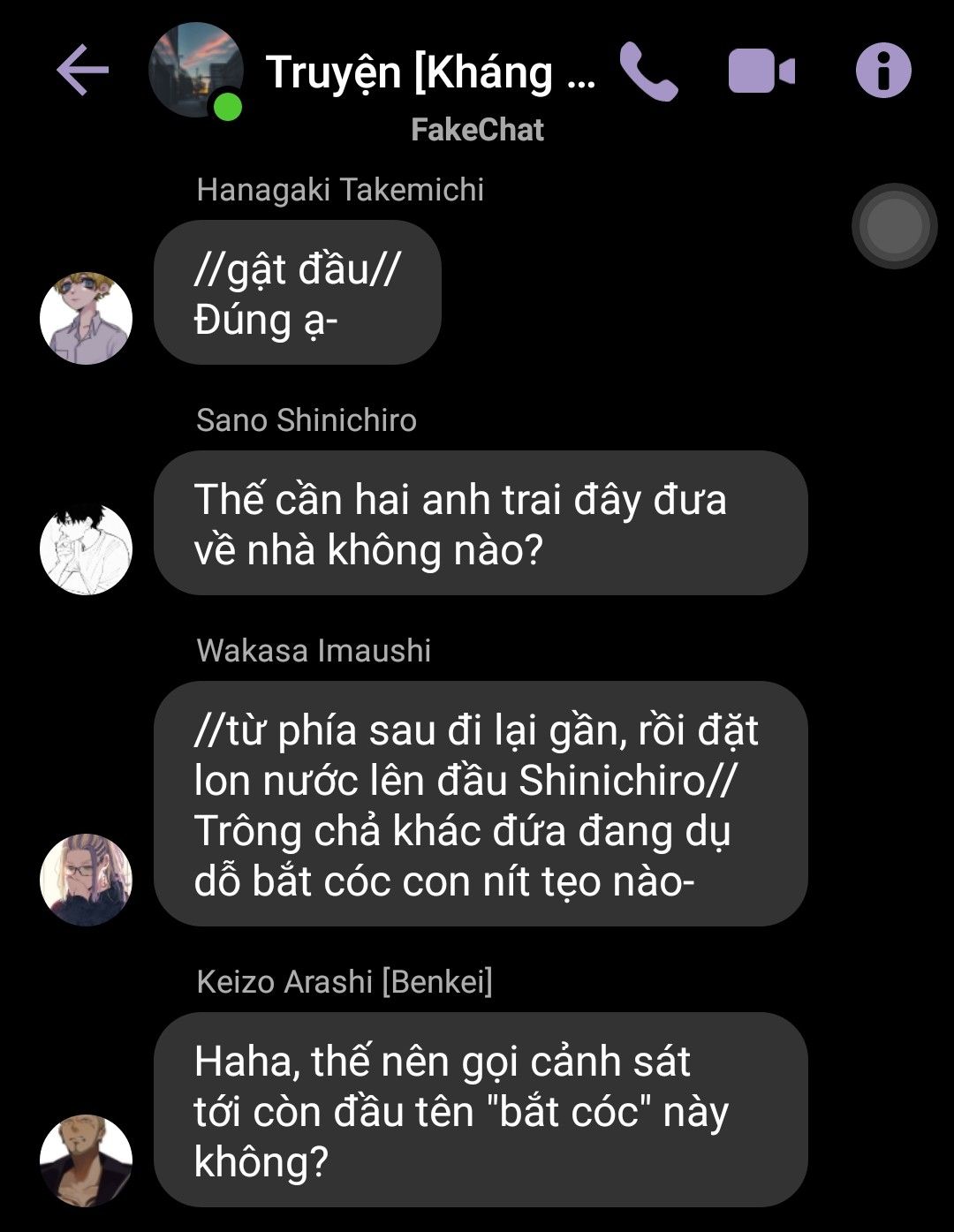Tap the sender name Sano Shinichiro
This screenshot has width=954, height=1232.
point(307,420)
